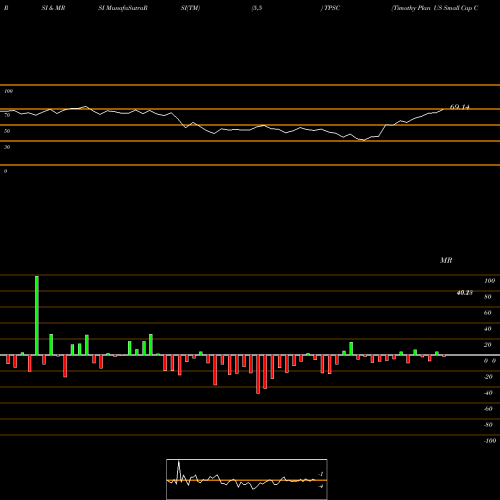Click the 'SI & MR' header label
This screenshot has width=500, height=500.
53,8
